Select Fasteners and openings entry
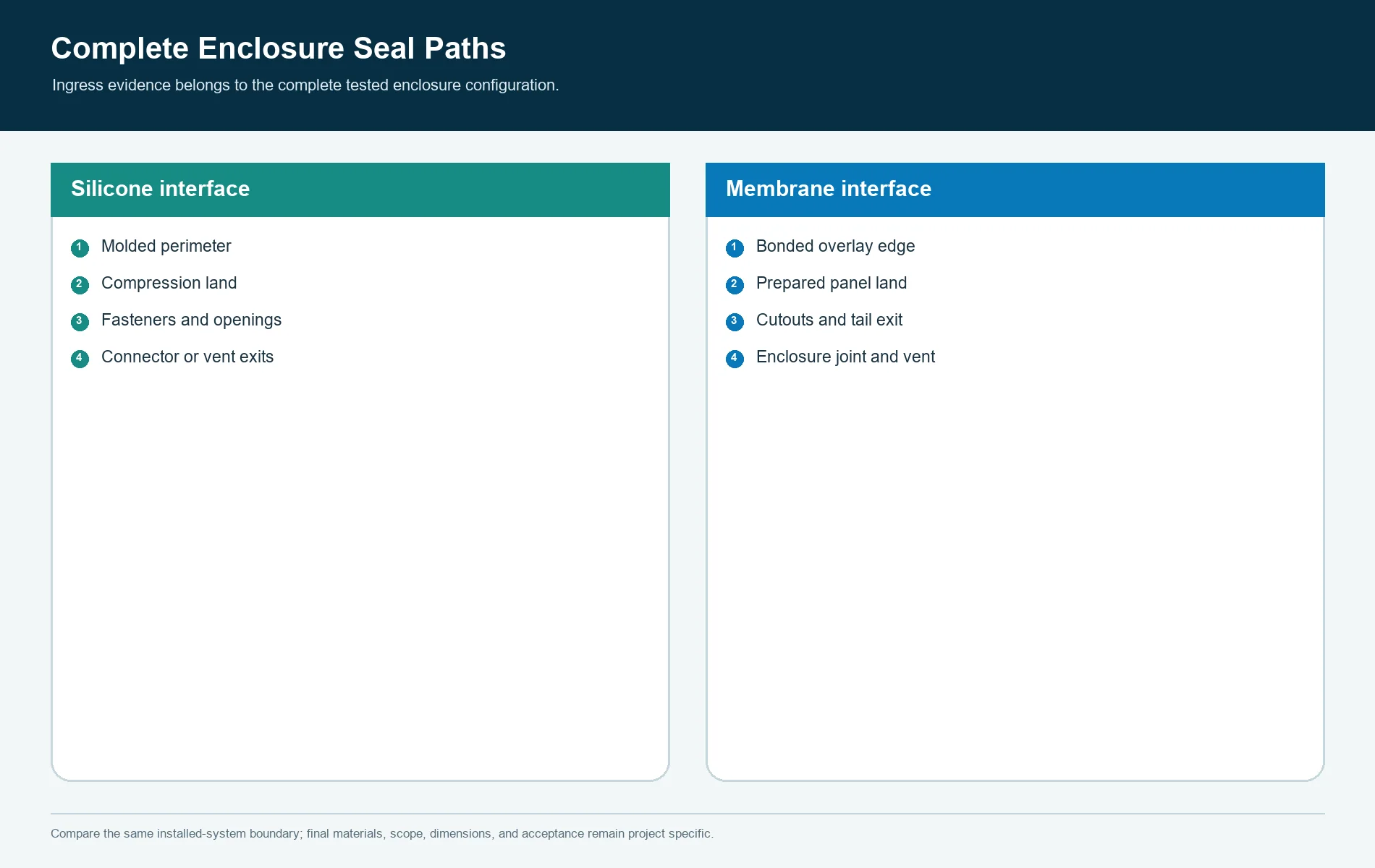The image size is (1375, 868). click(x=191, y=320)
